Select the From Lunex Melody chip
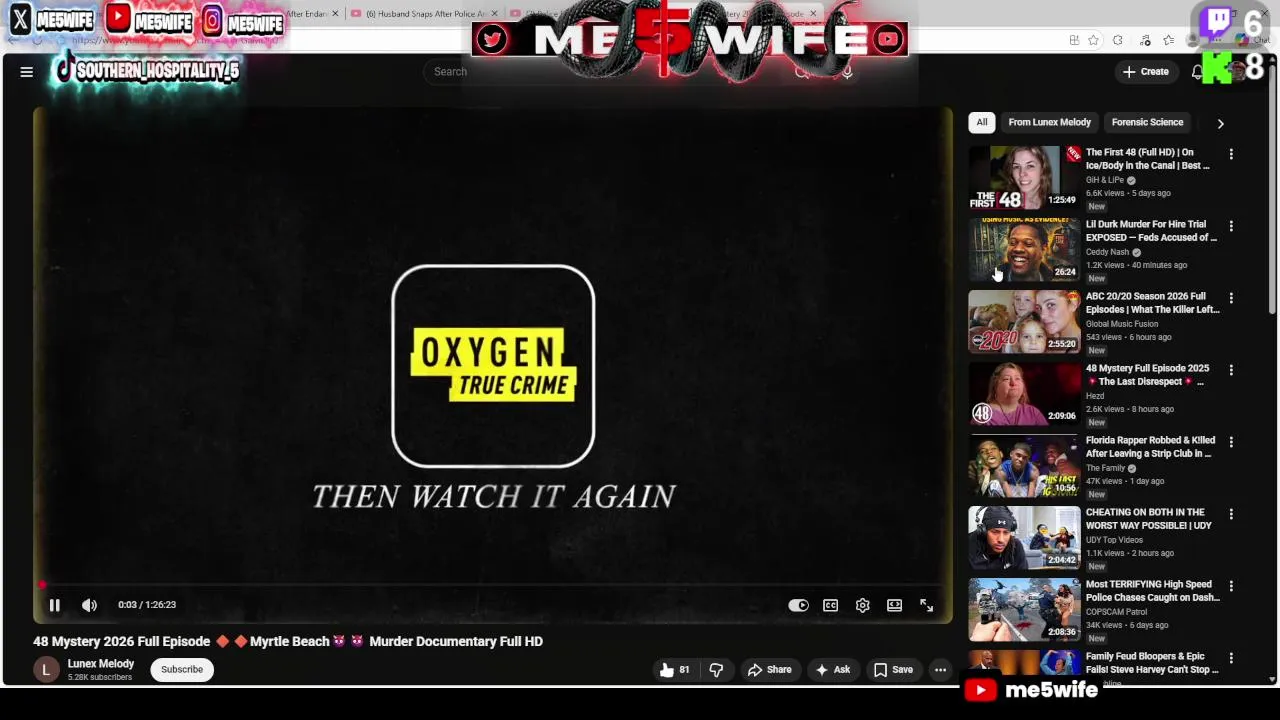This screenshot has width=1280, height=720. tap(1049, 122)
